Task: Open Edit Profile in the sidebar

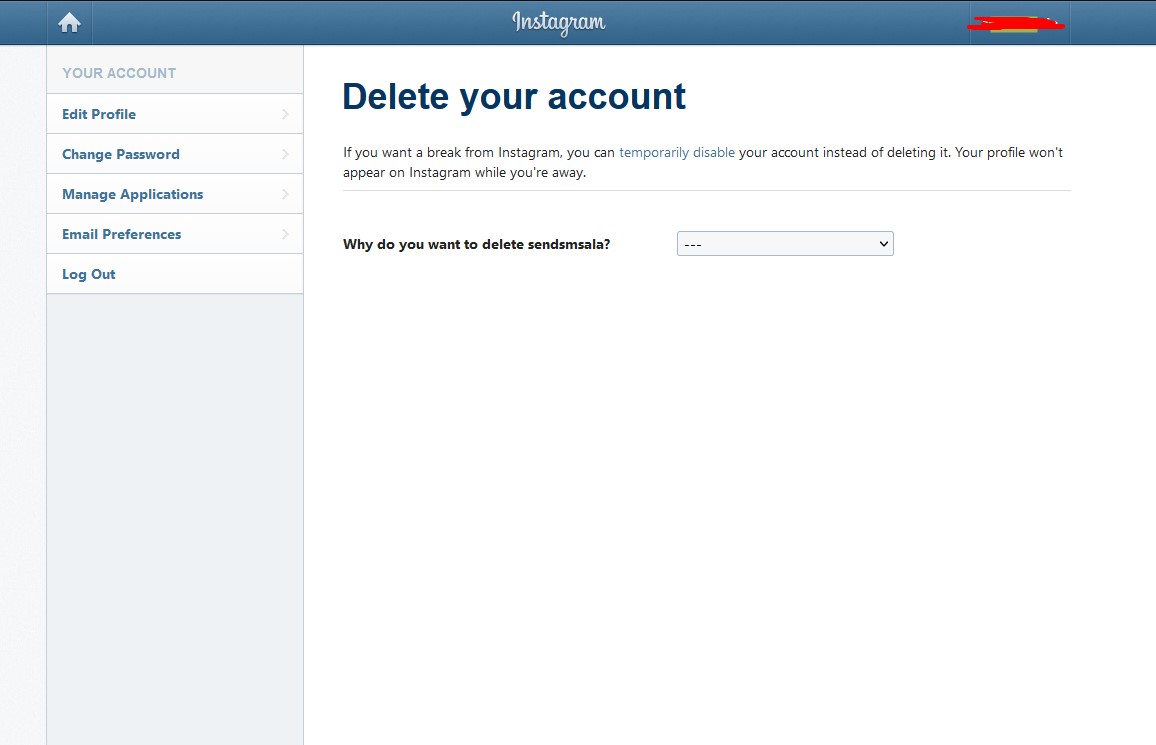Action: [99, 114]
